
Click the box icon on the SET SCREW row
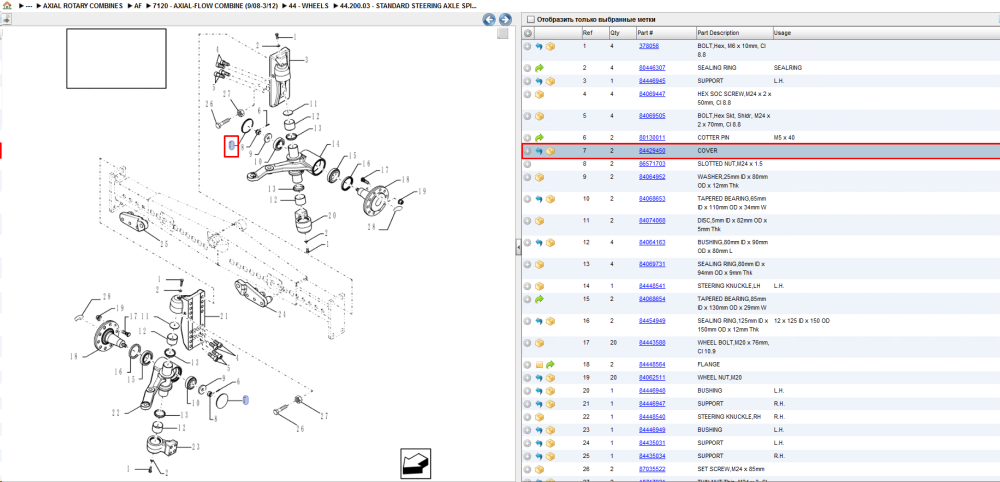coord(539,469)
